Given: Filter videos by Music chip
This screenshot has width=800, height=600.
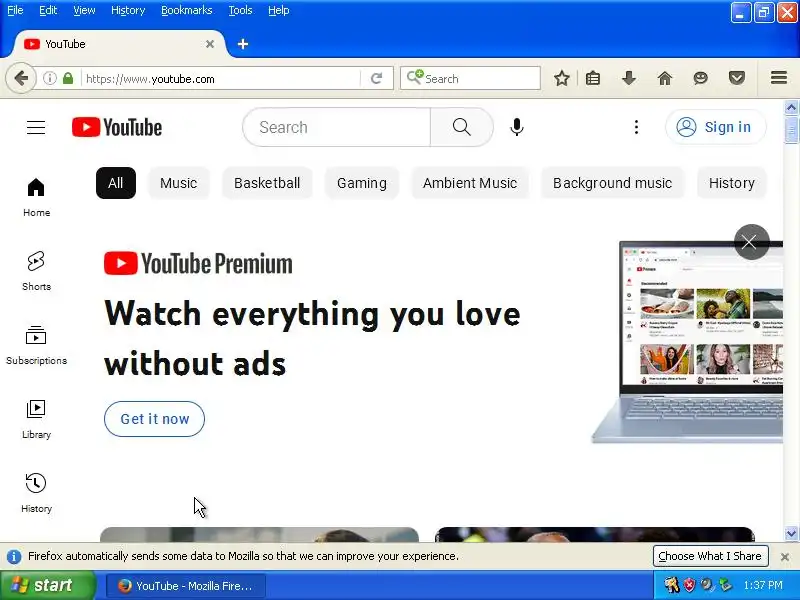Looking at the screenshot, I should [x=179, y=183].
